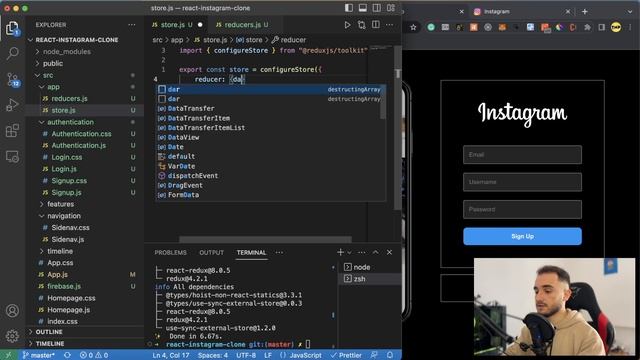Click Prettier status bar item
Viewport: 640px width, 360px height.
coord(346,355)
